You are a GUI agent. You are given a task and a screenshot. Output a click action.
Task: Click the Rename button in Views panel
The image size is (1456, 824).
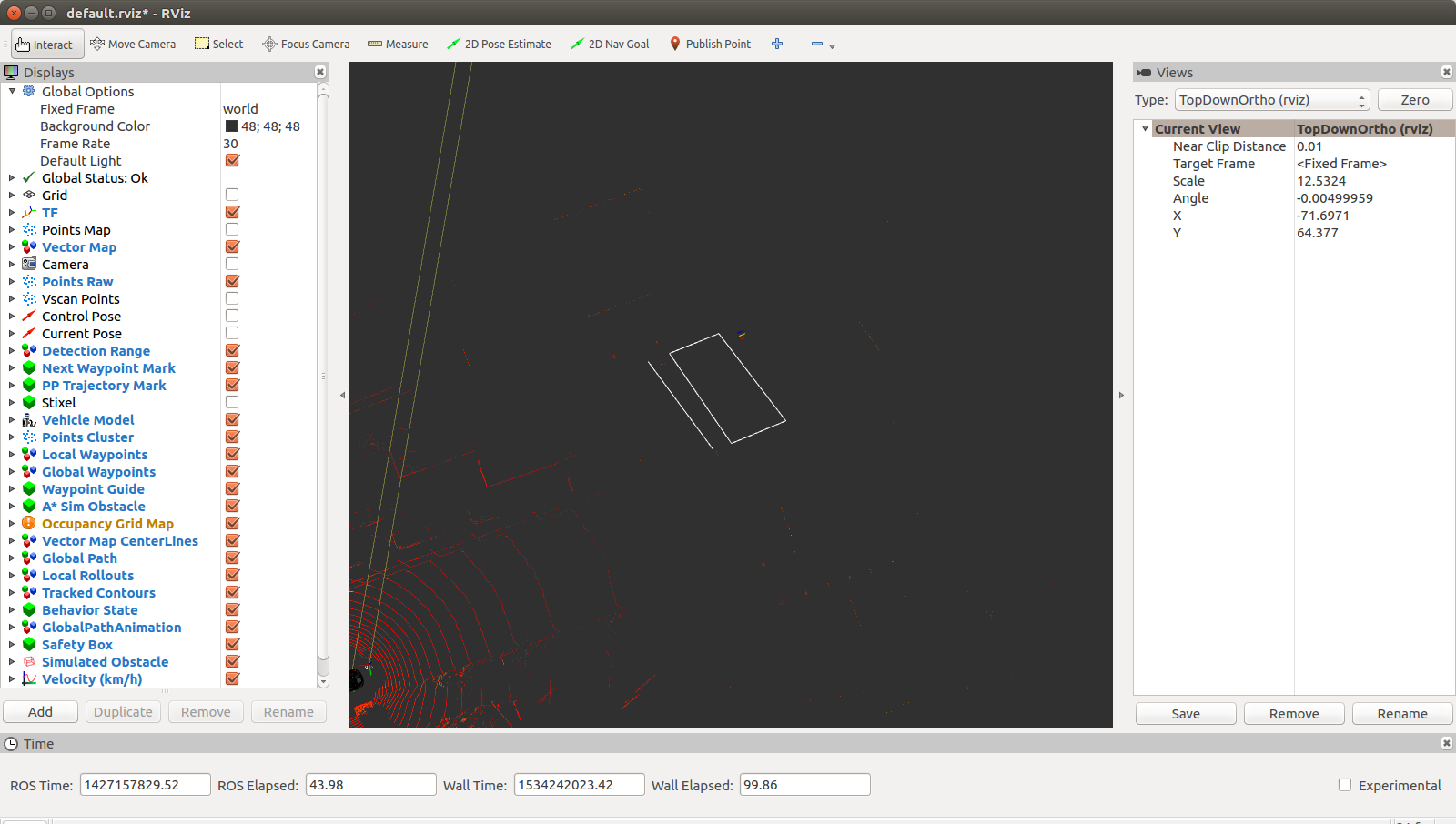[1402, 713]
